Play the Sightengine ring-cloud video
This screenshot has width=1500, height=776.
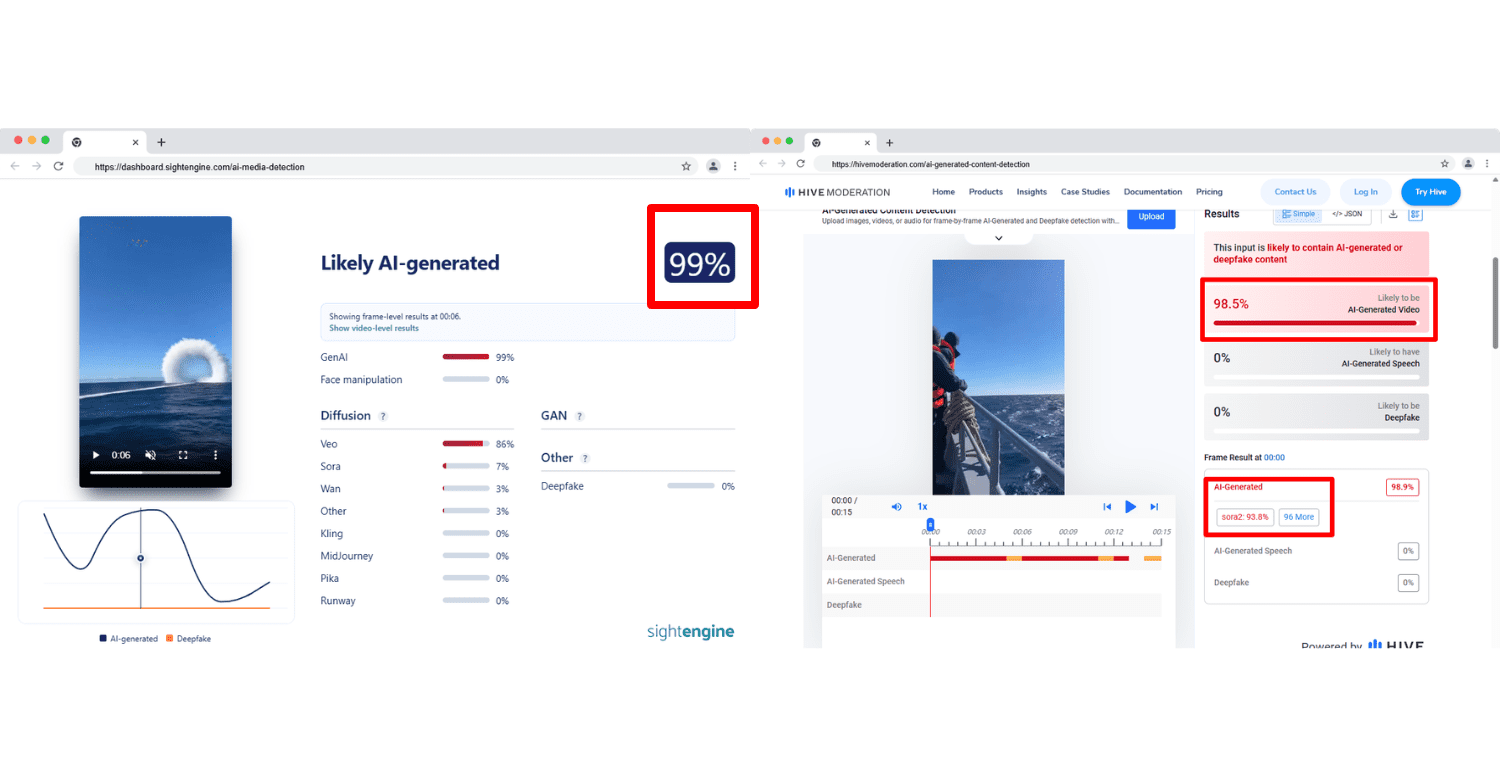pos(96,455)
